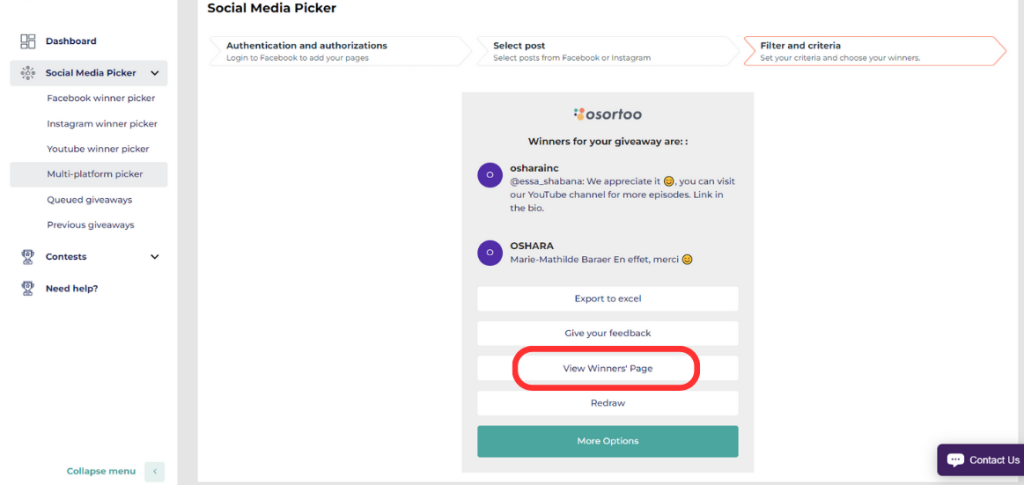Open Instagram winner picker
Viewport: 1024px width, 485px height.
tap(101, 124)
